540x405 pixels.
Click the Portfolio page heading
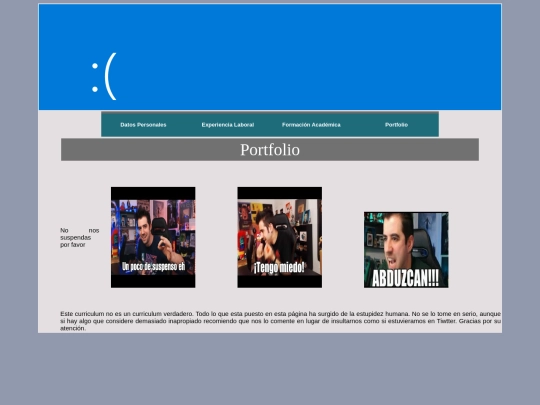pos(270,149)
